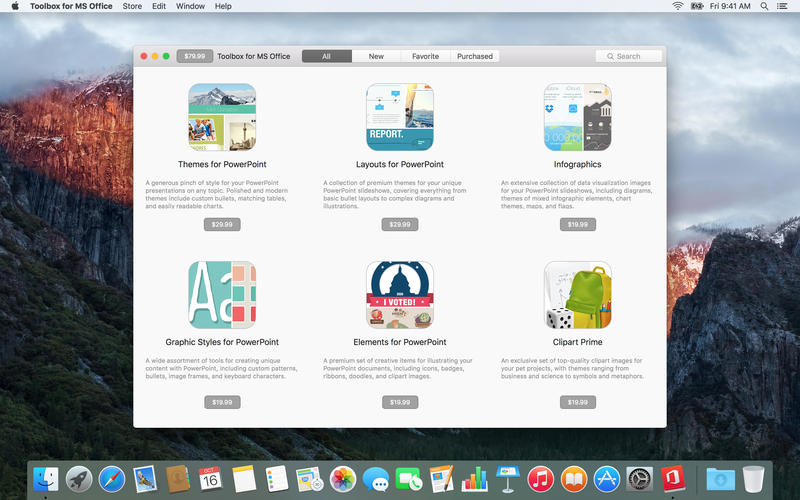Viewport: 800px width, 500px height.
Task: Click the "Elements for PowerPoint" title
Action: (400, 342)
